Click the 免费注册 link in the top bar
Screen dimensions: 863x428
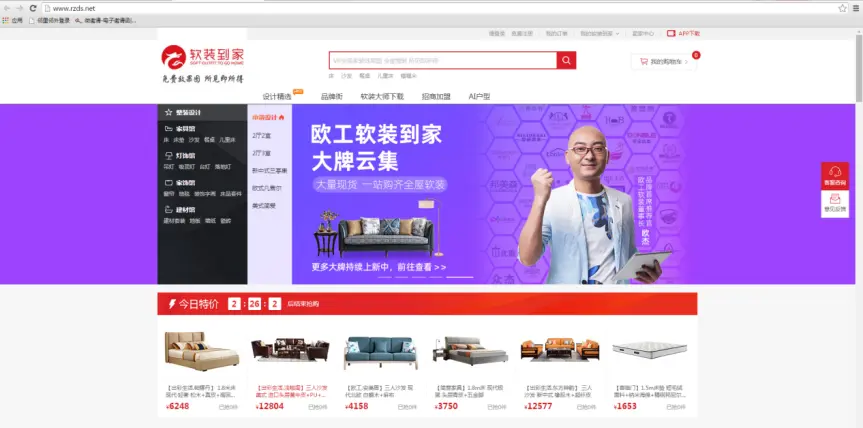[x=522, y=34]
